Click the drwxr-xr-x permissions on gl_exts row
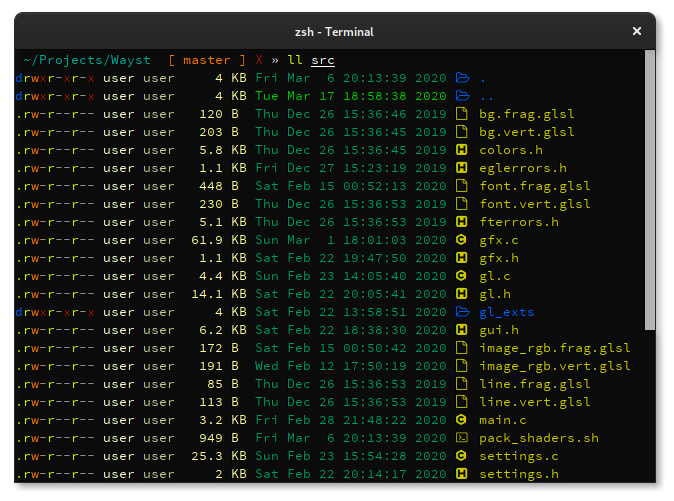Image resolution: width=674 pixels, height=501 pixels. click(55, 312)
